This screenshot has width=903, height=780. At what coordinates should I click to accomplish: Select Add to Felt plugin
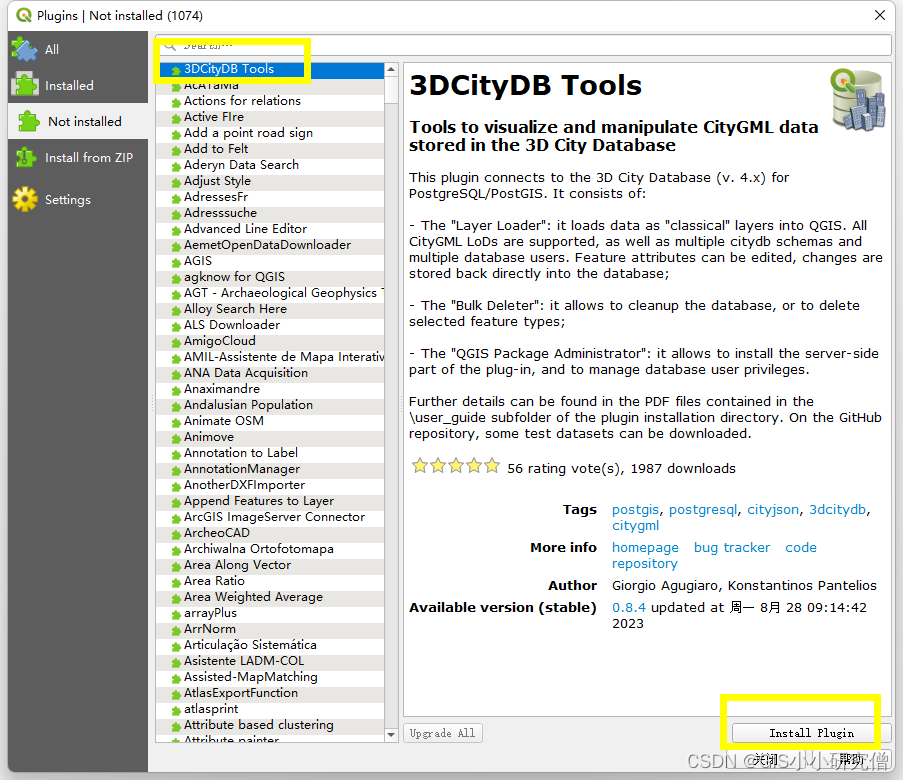tap(270, 149)
